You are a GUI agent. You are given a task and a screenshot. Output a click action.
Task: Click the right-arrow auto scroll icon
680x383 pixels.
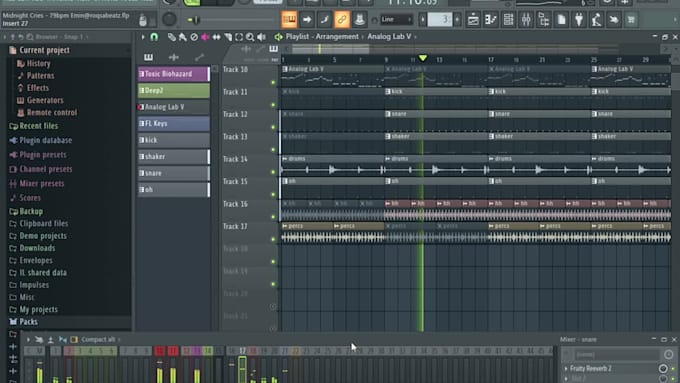coord(307,20)
